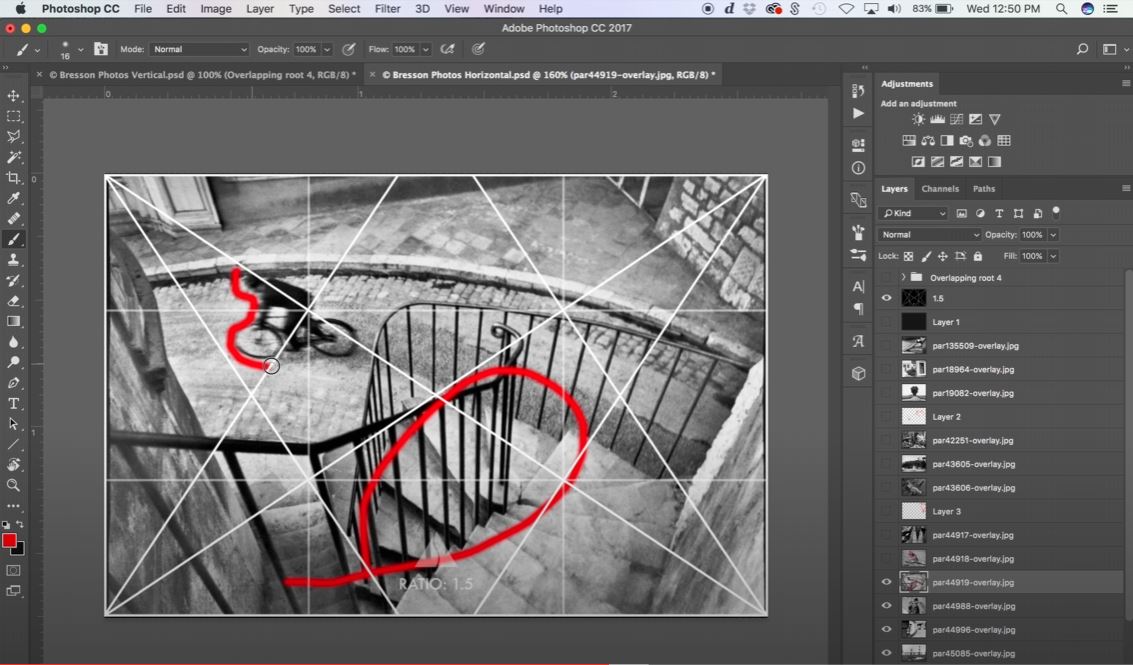Select the Gradient tool
This screenshot has height=665, width=1133.
click(13, 321)
